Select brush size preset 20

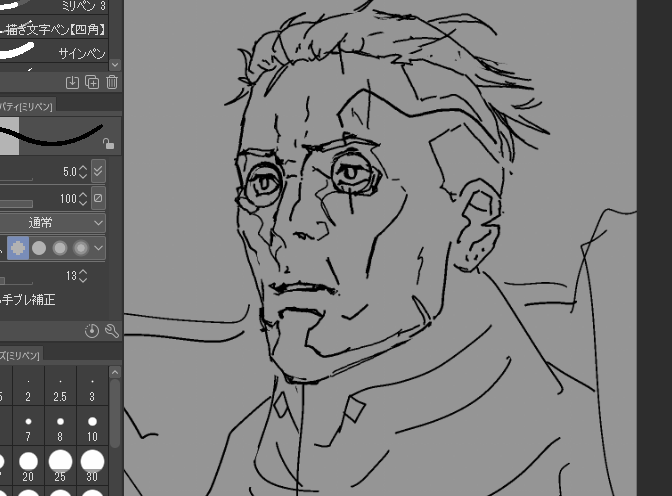pos(28,466)
